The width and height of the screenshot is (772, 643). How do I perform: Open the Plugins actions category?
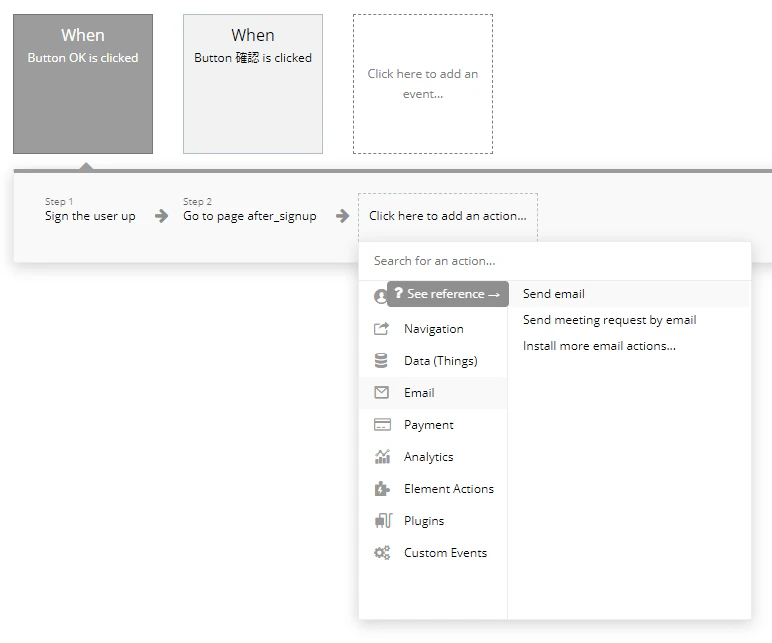point(433,521)
